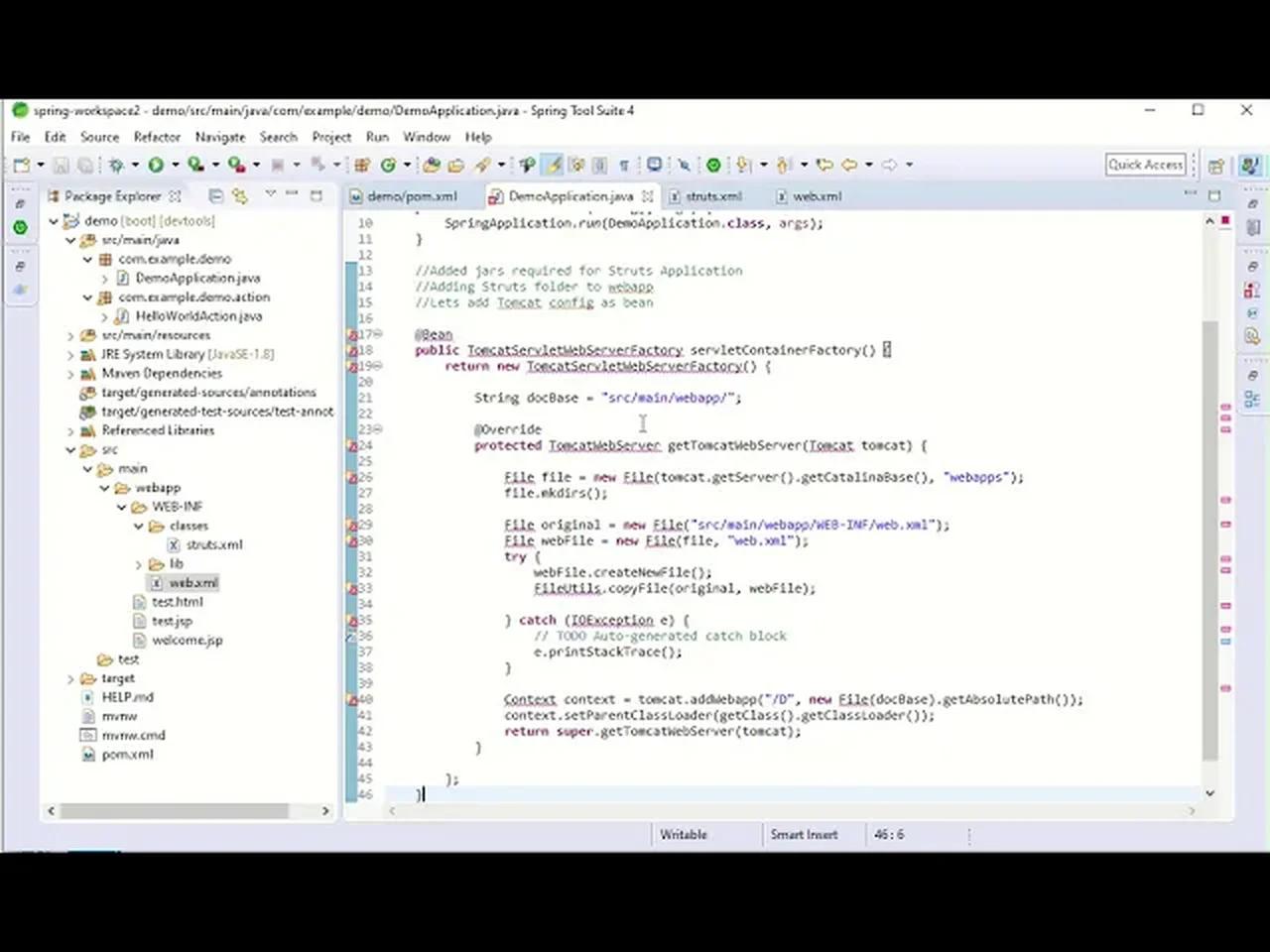
Task: Collapse the WEB-INF folder node
Action: pos(123,506)
